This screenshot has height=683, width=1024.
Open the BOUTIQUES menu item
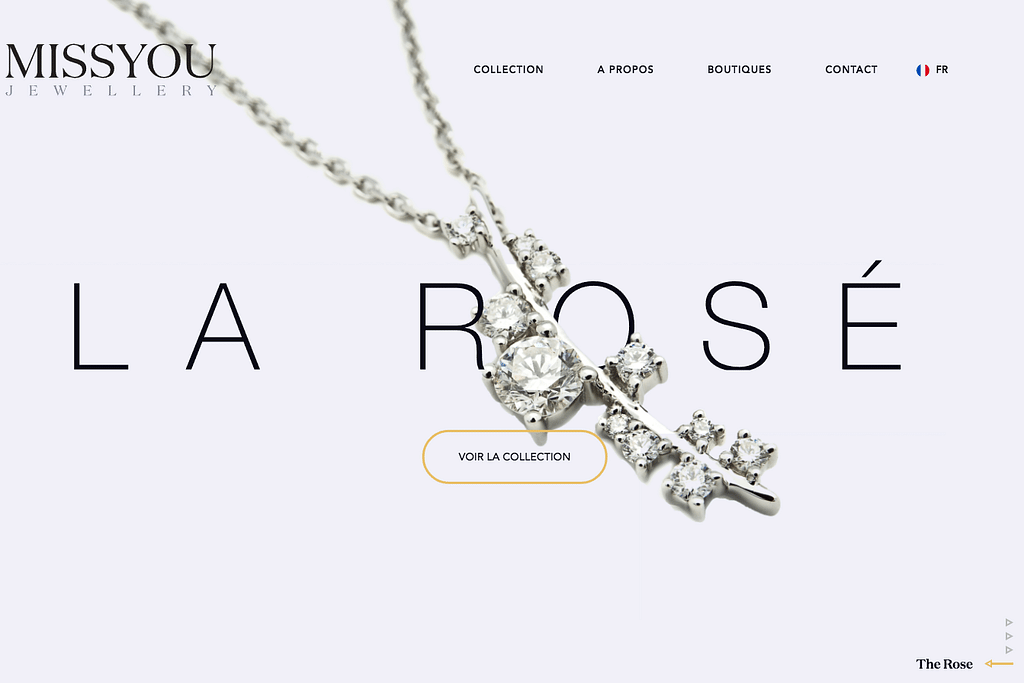(739, 69)
